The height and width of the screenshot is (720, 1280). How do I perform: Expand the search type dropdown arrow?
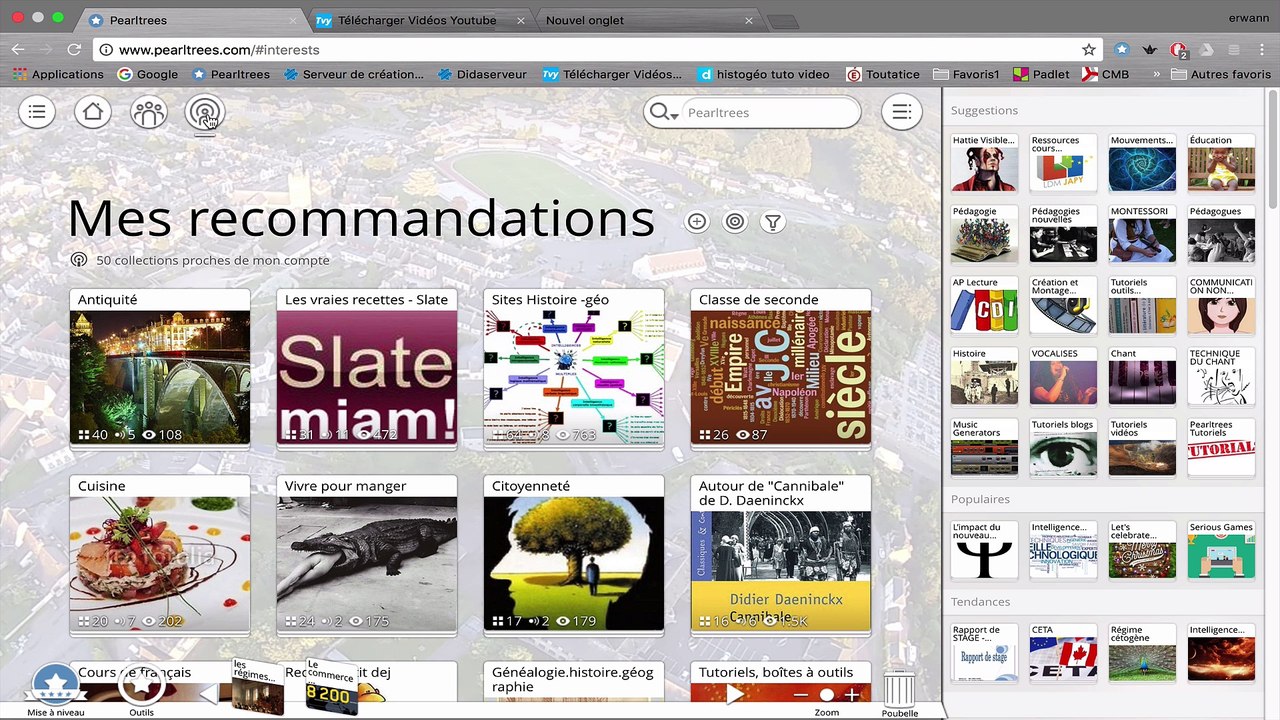point(676,116)
